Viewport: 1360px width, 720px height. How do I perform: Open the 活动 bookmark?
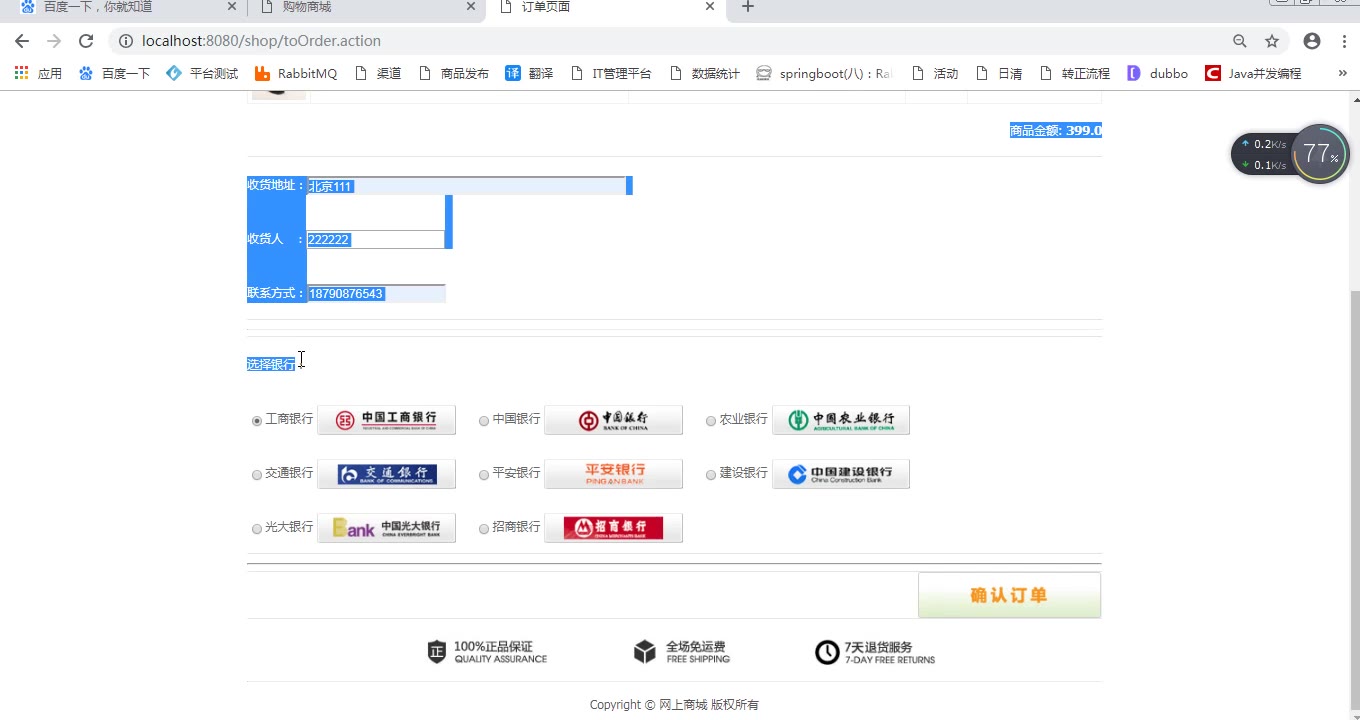(934, 73)
